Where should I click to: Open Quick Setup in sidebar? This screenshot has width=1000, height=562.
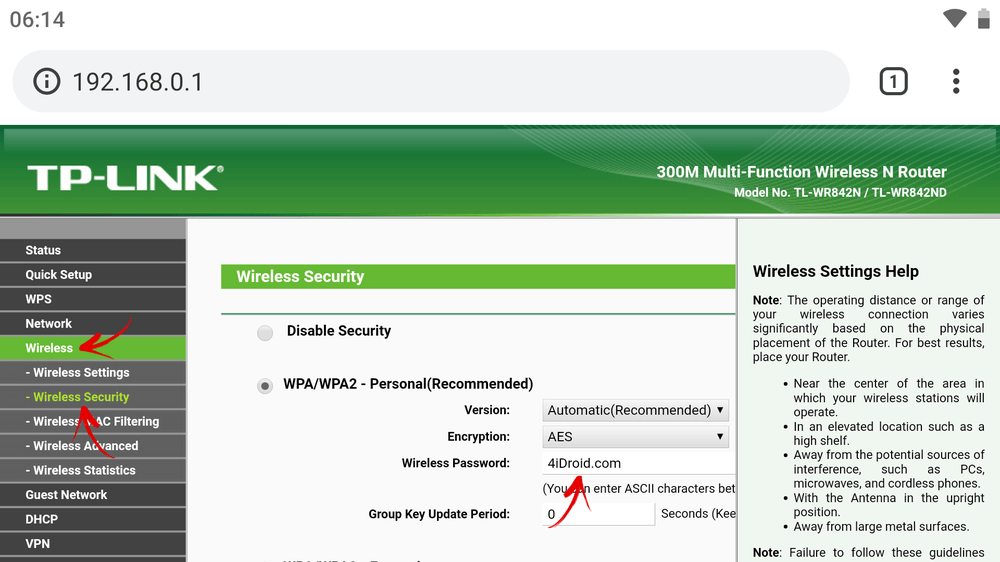click(59, 275)
